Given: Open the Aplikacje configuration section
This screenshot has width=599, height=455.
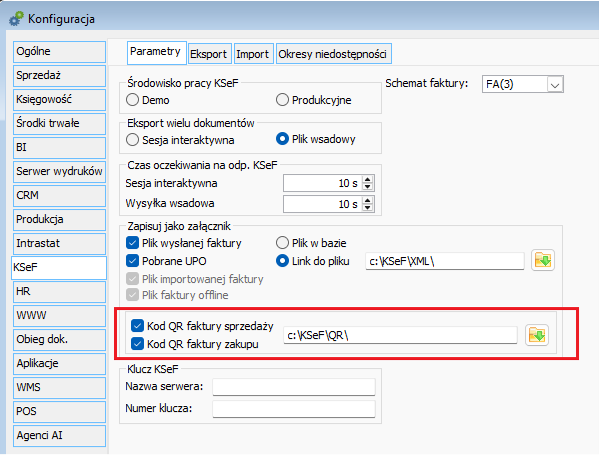Looking at the screenshot, I should coord(59,364).
